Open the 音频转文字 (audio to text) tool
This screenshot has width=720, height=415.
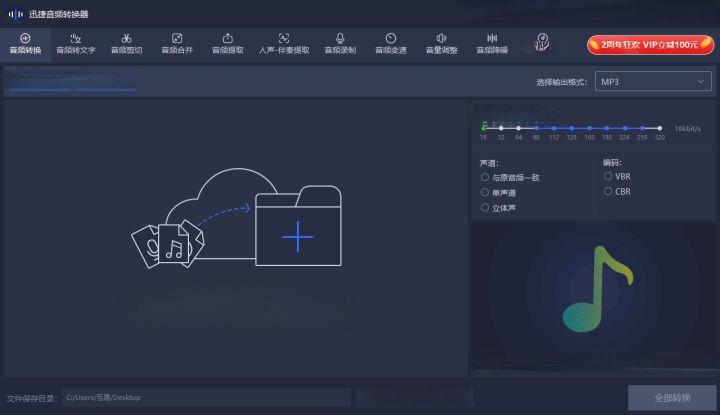76,43
